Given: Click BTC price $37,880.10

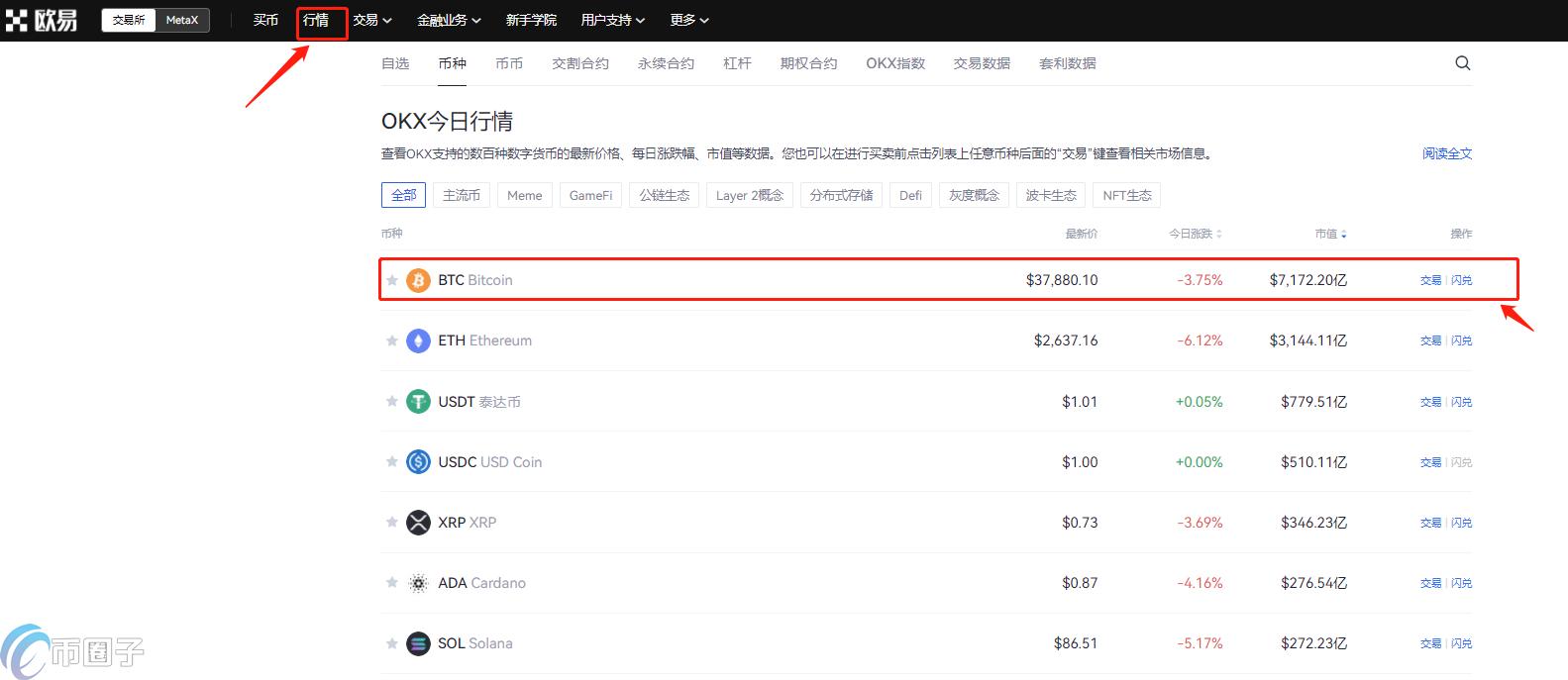Looking at the screenshot, I should click(1062, 280).
